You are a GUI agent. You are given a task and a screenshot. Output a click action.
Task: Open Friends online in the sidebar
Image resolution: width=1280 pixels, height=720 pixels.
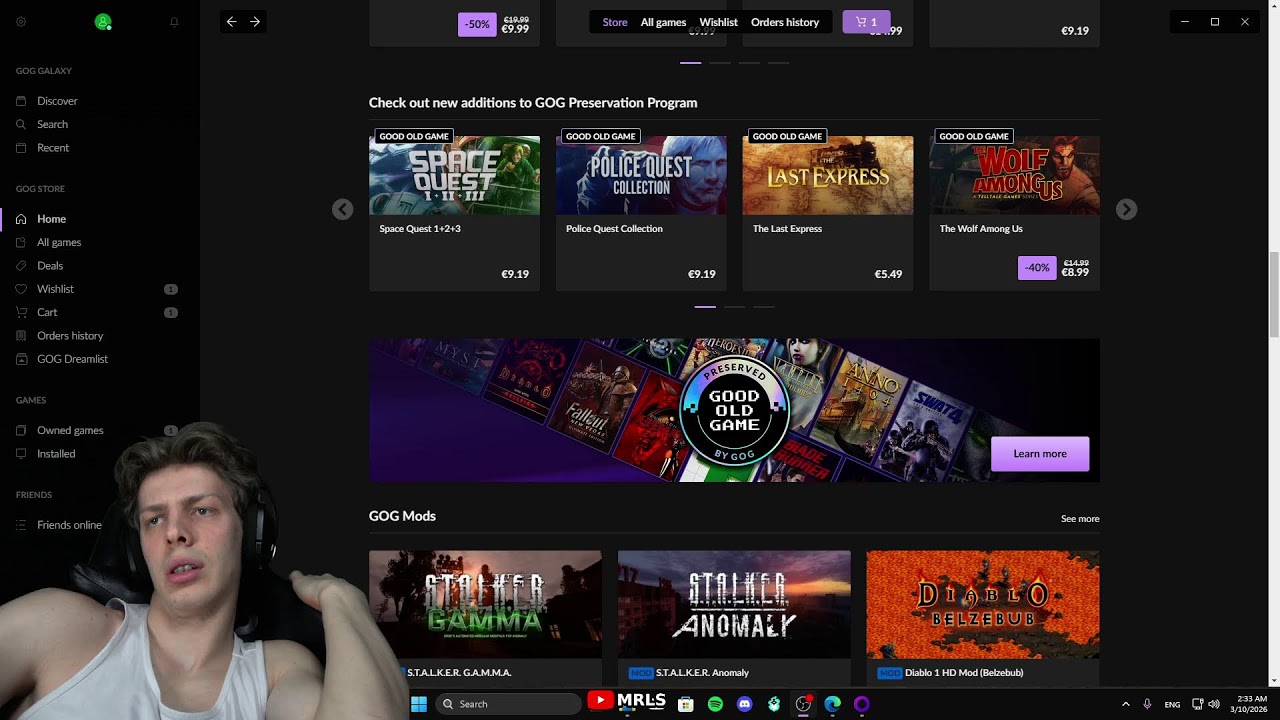69,525
